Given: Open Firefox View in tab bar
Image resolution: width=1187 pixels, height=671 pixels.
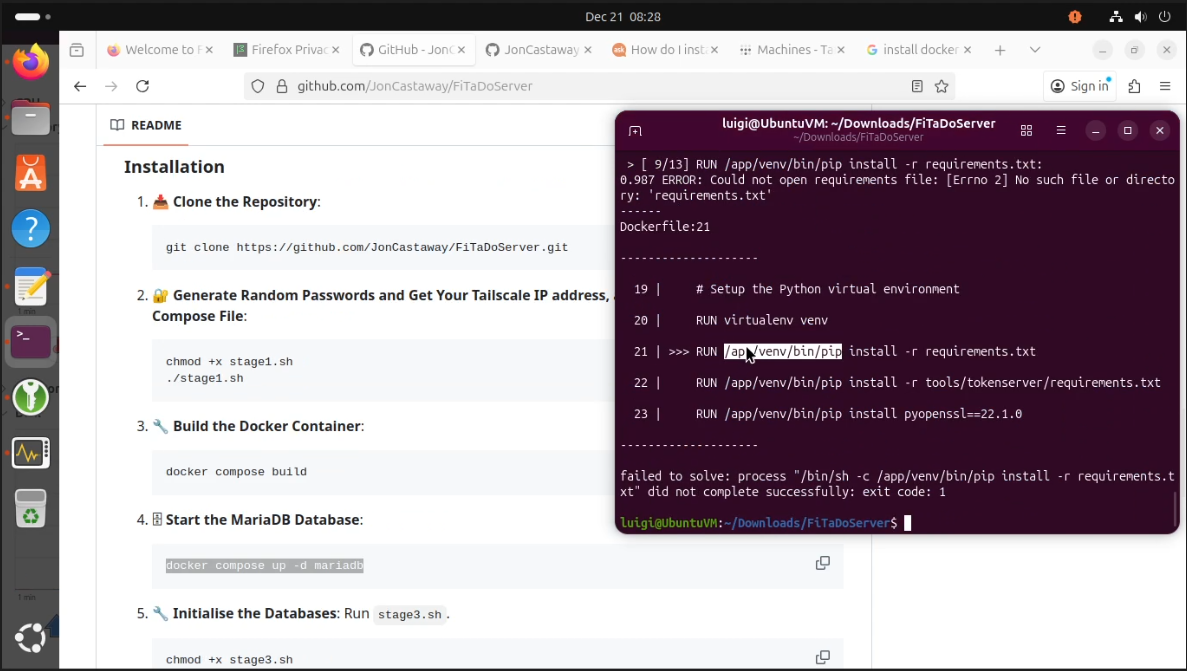Looking at the screenshot, I should coord(77,50).
